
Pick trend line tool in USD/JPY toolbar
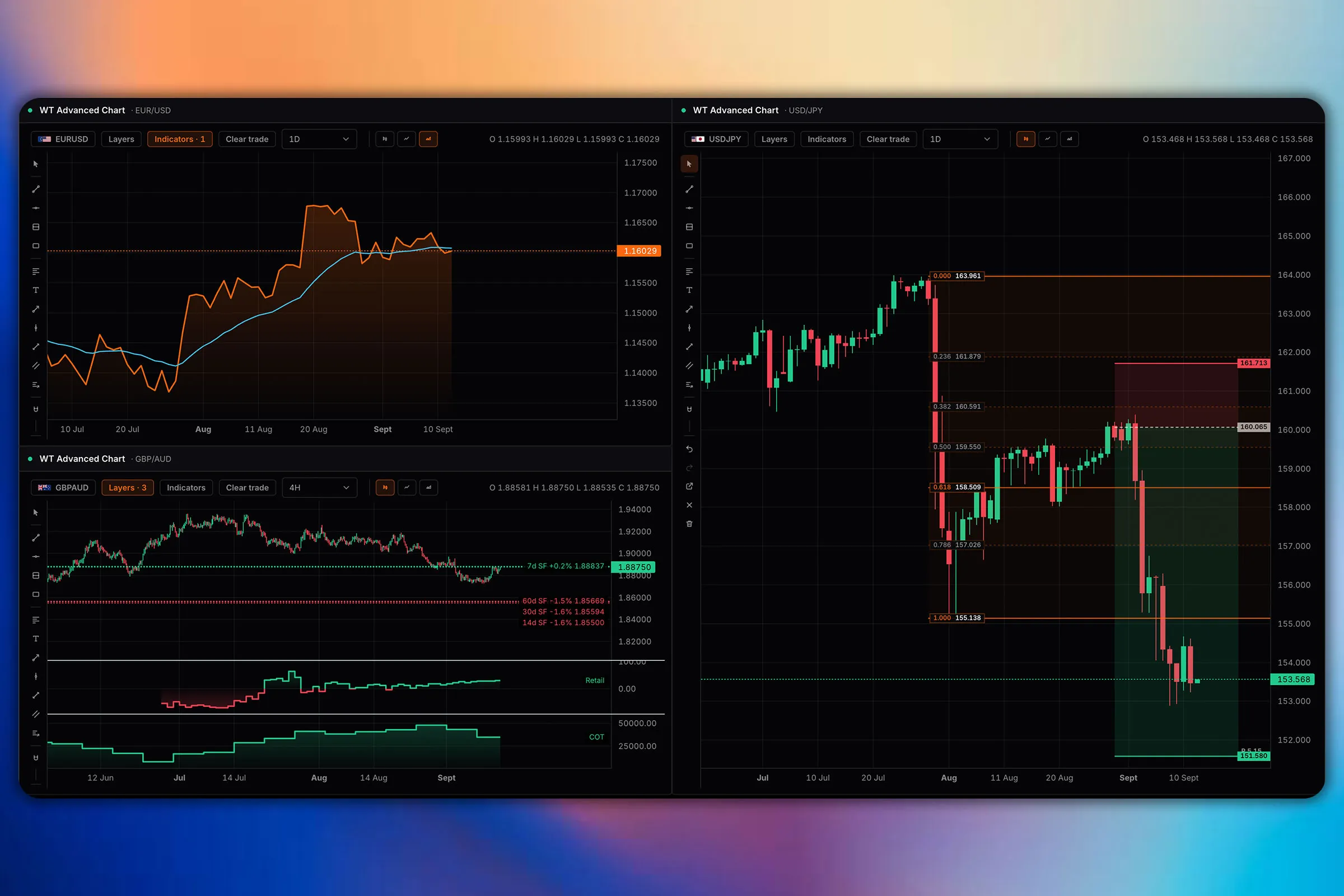(x=689, y=189)
